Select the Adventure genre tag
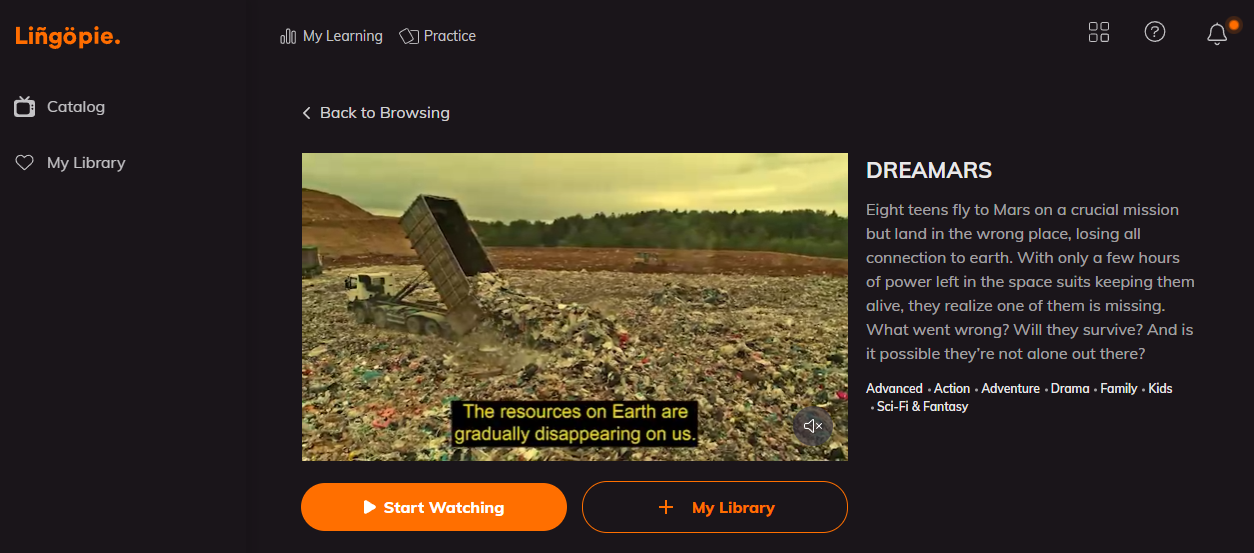 [1010, 388]
